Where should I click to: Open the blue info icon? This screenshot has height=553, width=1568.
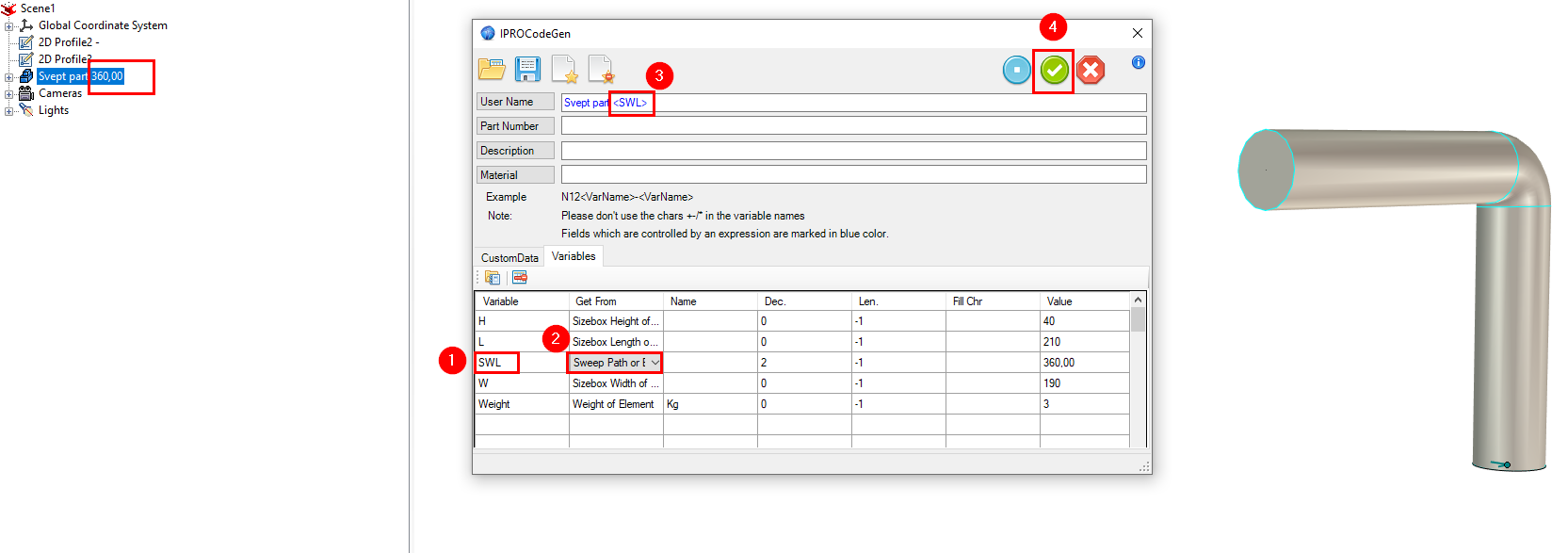point(1139,62)
